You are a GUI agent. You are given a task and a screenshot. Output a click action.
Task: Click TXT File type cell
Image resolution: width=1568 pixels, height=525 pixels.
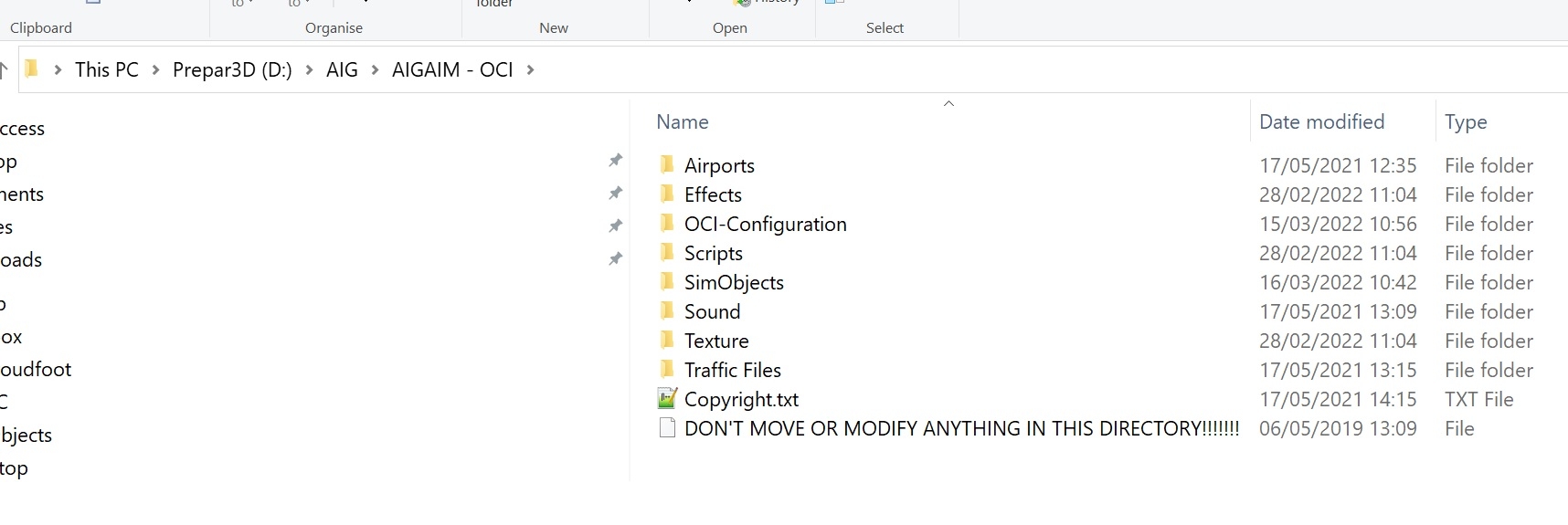point(1478,399)
